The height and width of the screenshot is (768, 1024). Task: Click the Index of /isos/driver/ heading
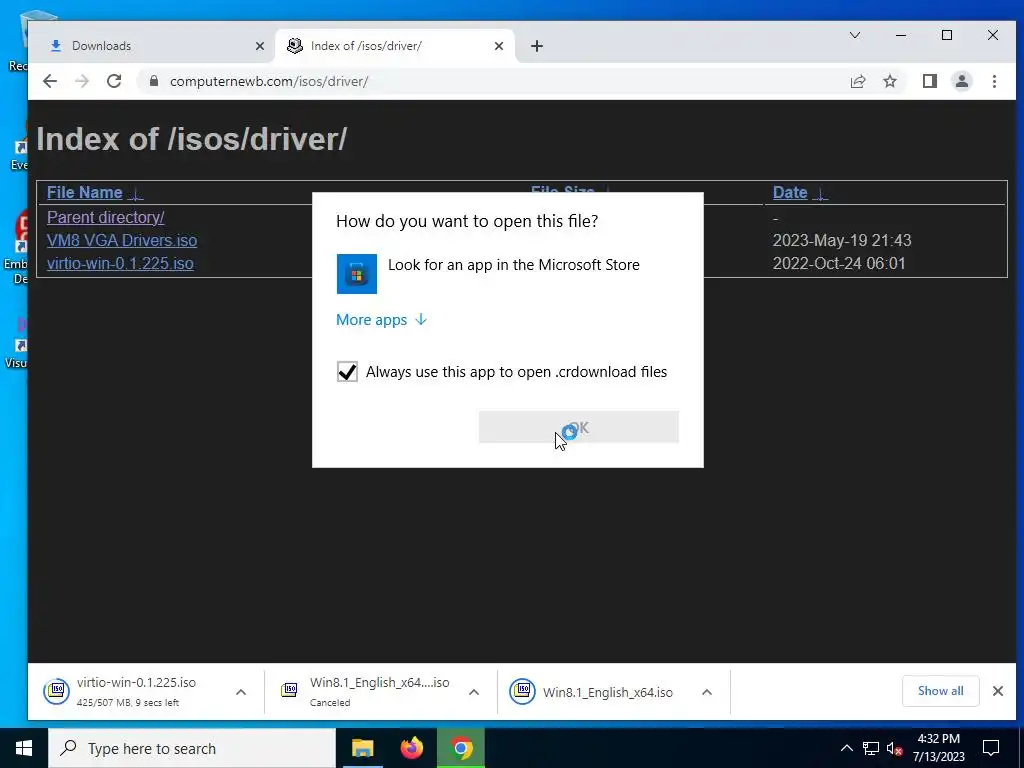click(191, 139)
